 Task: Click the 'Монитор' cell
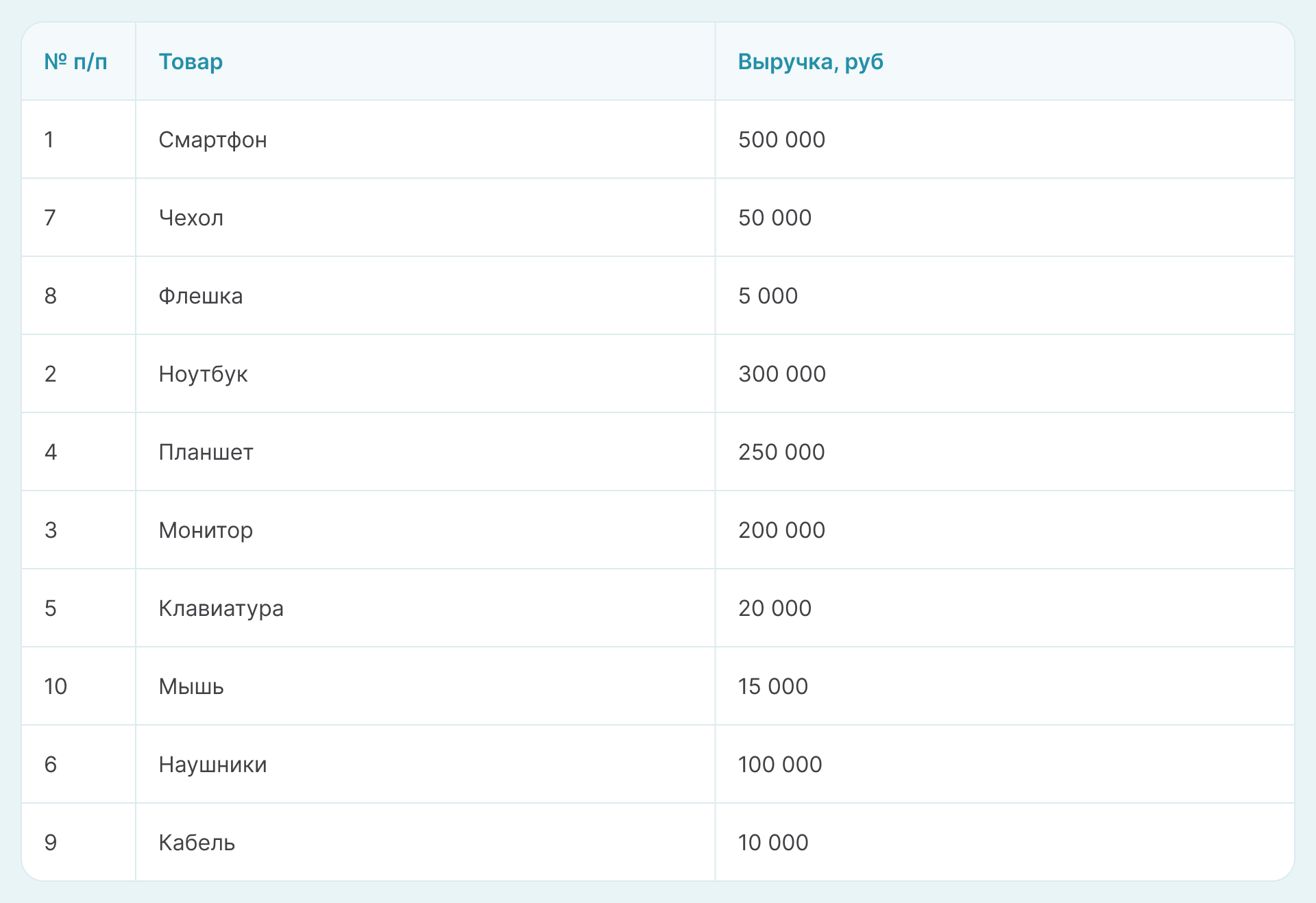click(206, 530)
